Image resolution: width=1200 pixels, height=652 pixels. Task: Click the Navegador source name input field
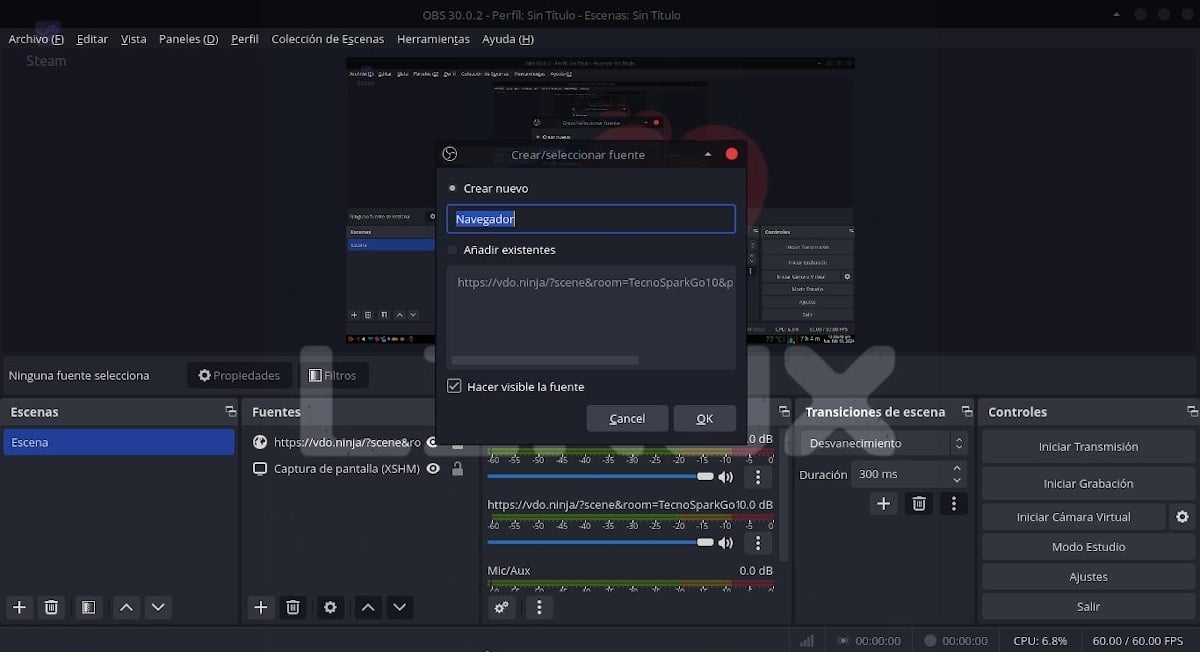pyautogui.click(x=591, y=219)
